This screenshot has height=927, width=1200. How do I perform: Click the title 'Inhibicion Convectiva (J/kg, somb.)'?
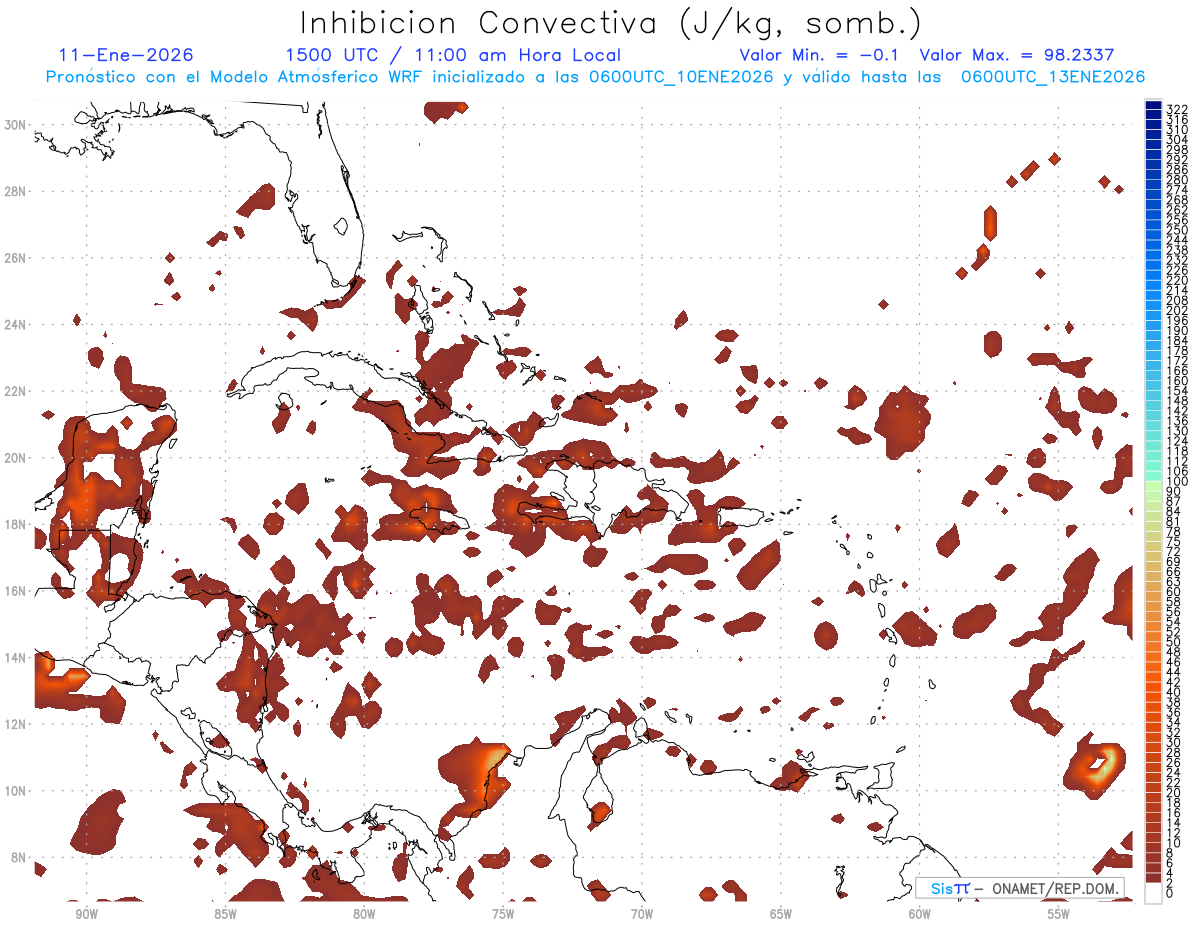(x=611, y=23)
